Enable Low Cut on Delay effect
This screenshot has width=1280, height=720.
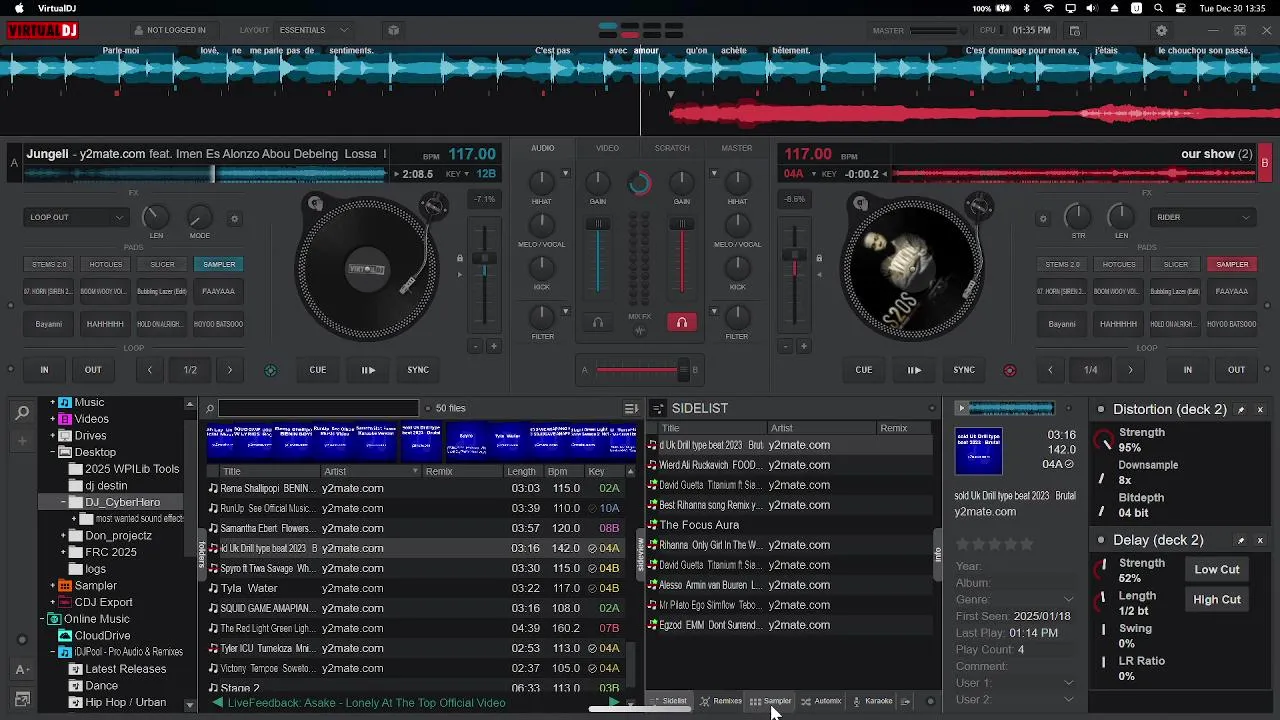point(1217,569)
